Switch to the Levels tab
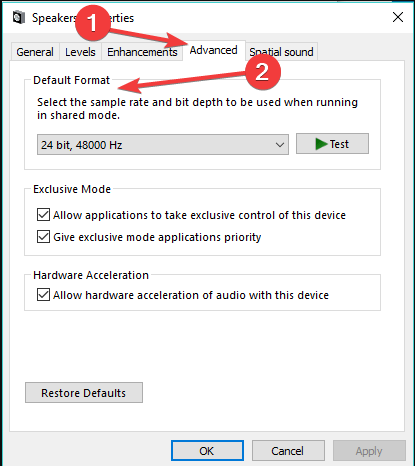This screenshot has width=415, height=466. 80,52
